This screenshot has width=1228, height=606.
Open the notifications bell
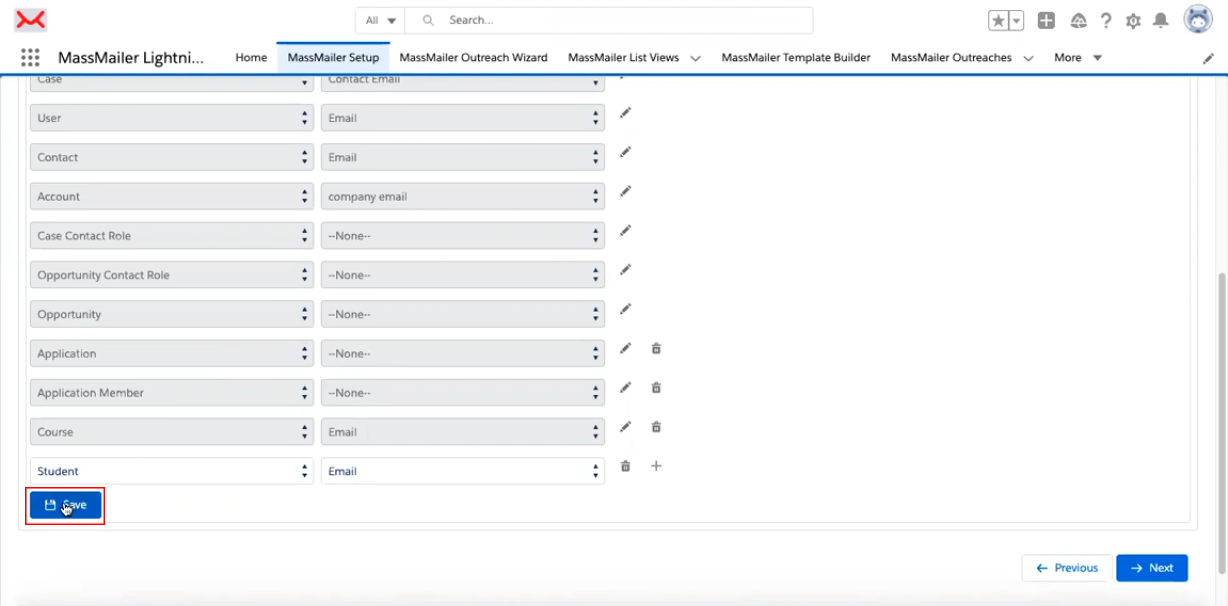pos(1160,20)
